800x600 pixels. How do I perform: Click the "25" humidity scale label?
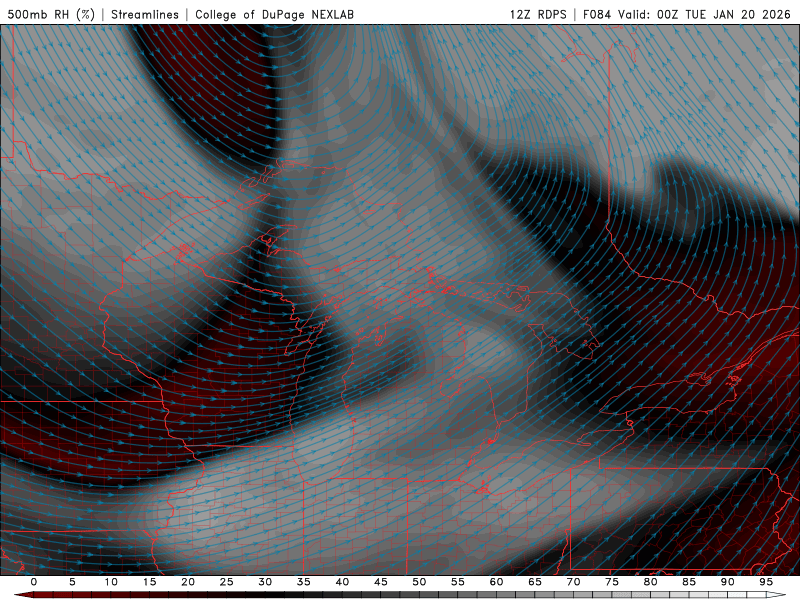click(x=227, y=582)
